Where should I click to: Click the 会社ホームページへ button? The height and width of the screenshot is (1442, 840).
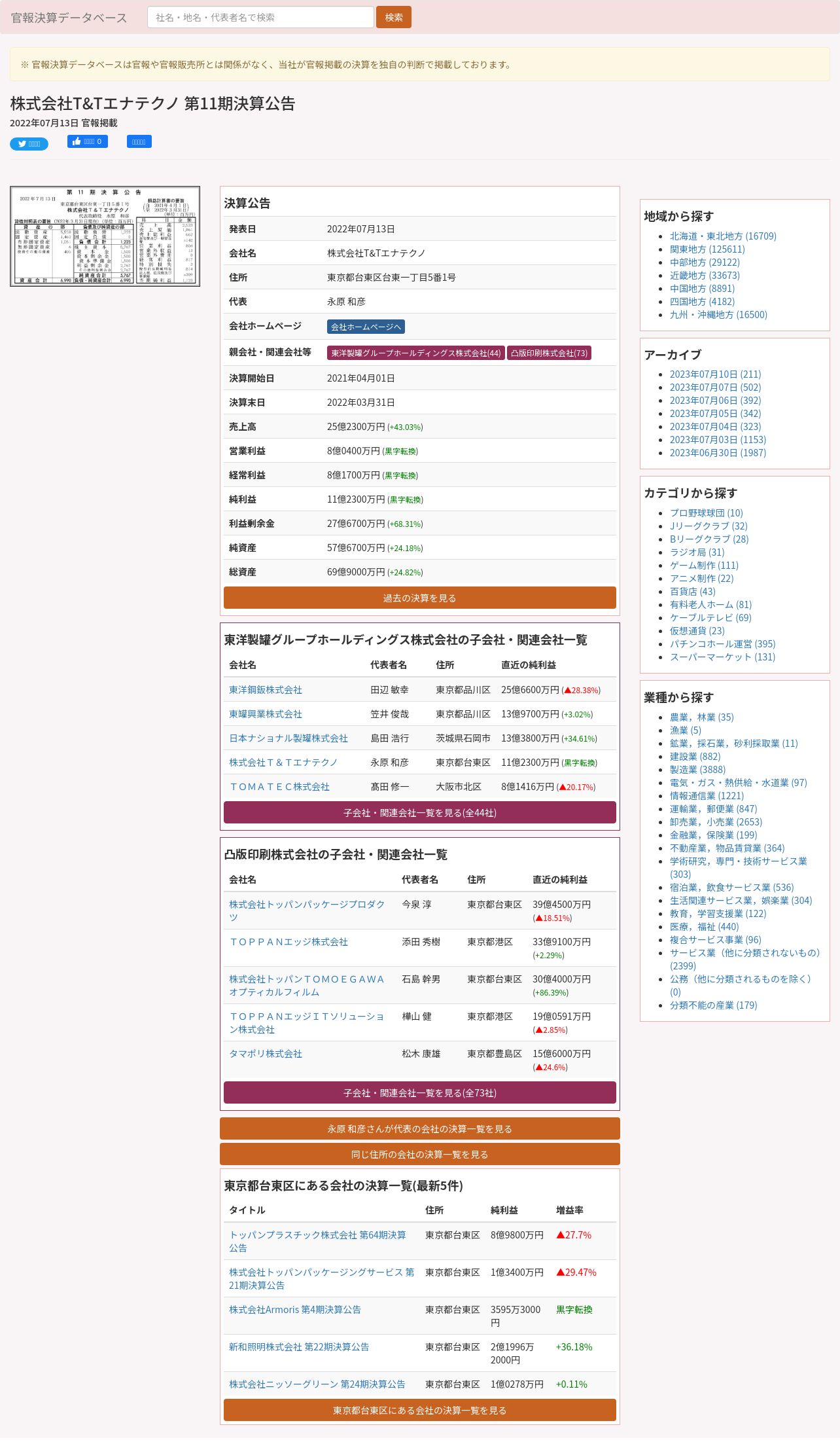click(366, 327)
